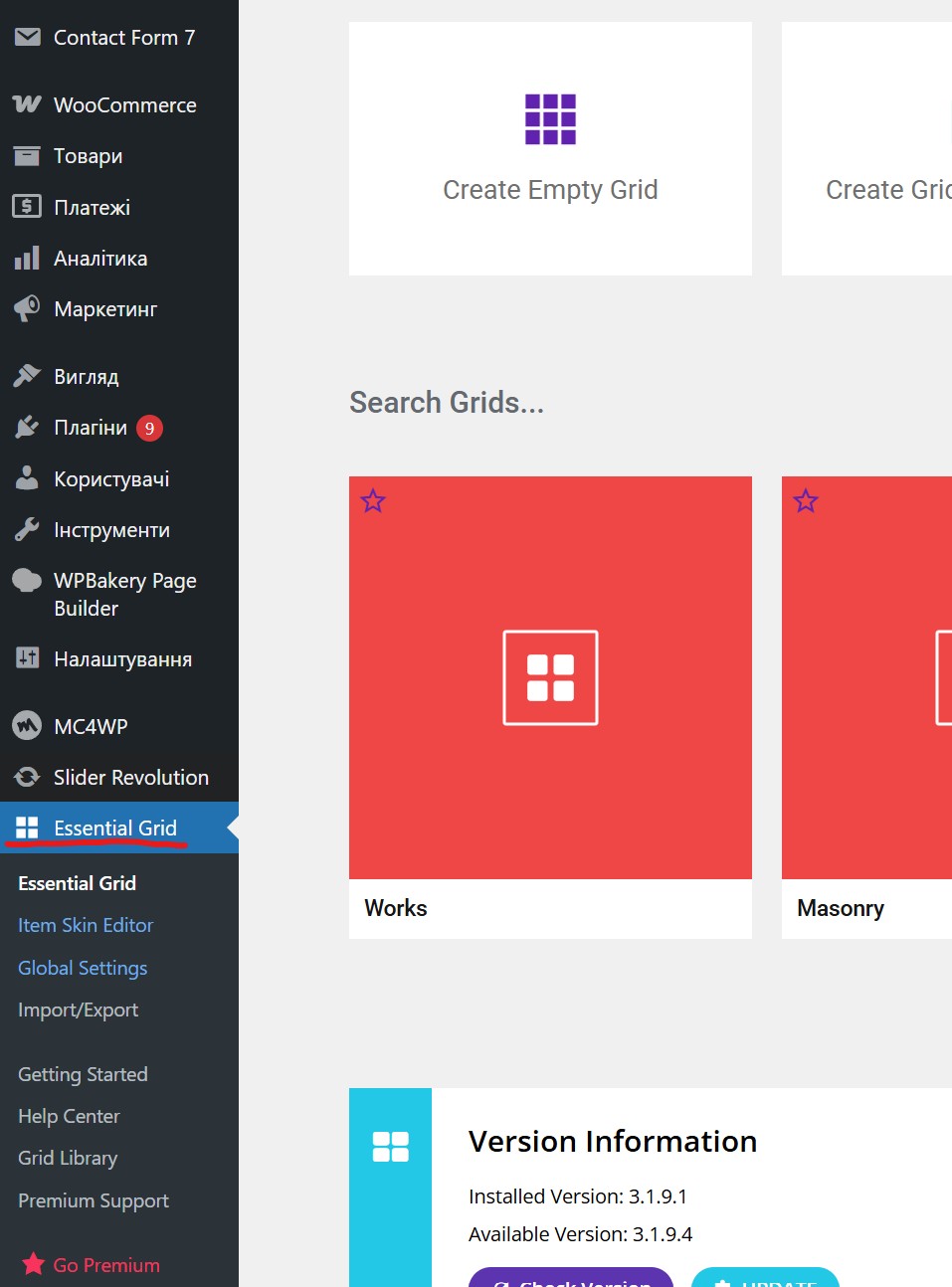Open the Item Skin Editor submenu
Image resolution: width=952 pixels, height=1287 pixels.
click(86, 925)
